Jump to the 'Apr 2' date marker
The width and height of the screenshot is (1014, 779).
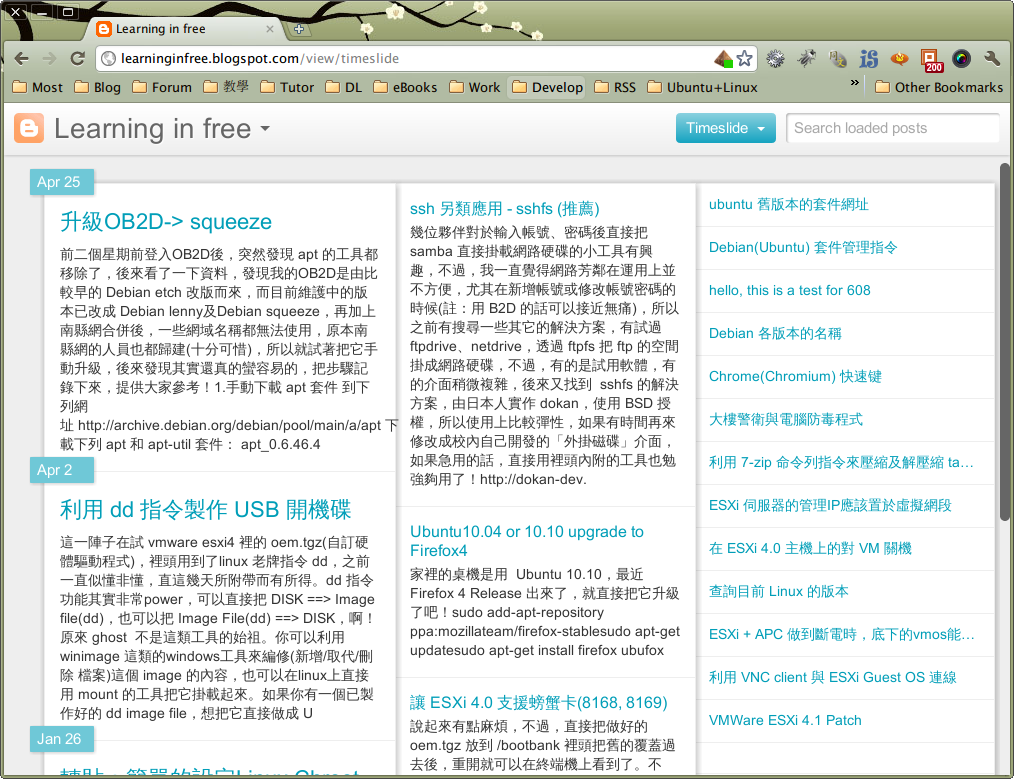point(61,470)
